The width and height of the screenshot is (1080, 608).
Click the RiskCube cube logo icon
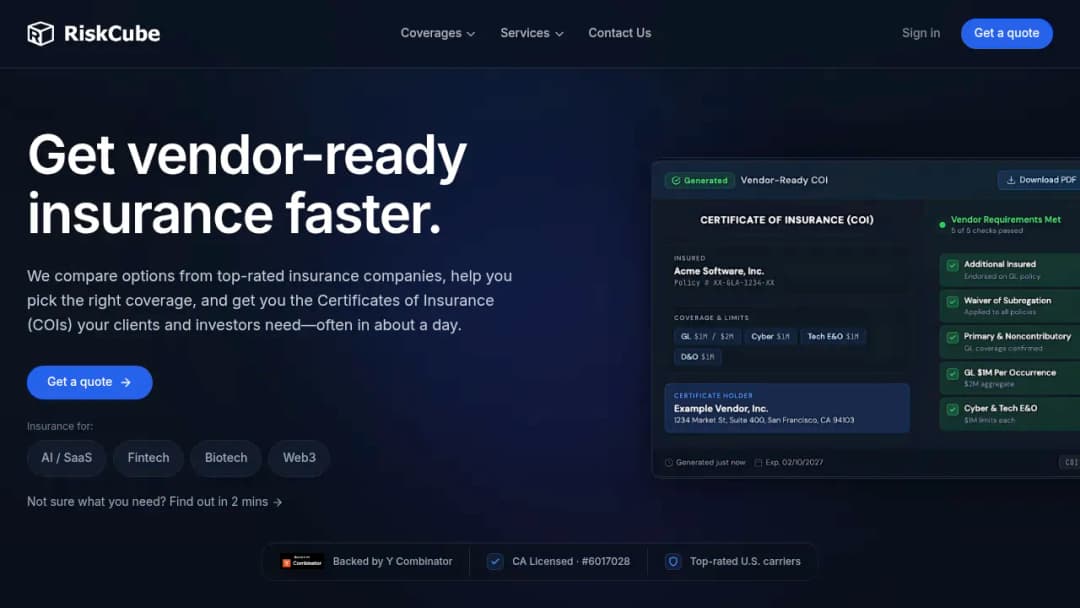click(x=41, y=33)
